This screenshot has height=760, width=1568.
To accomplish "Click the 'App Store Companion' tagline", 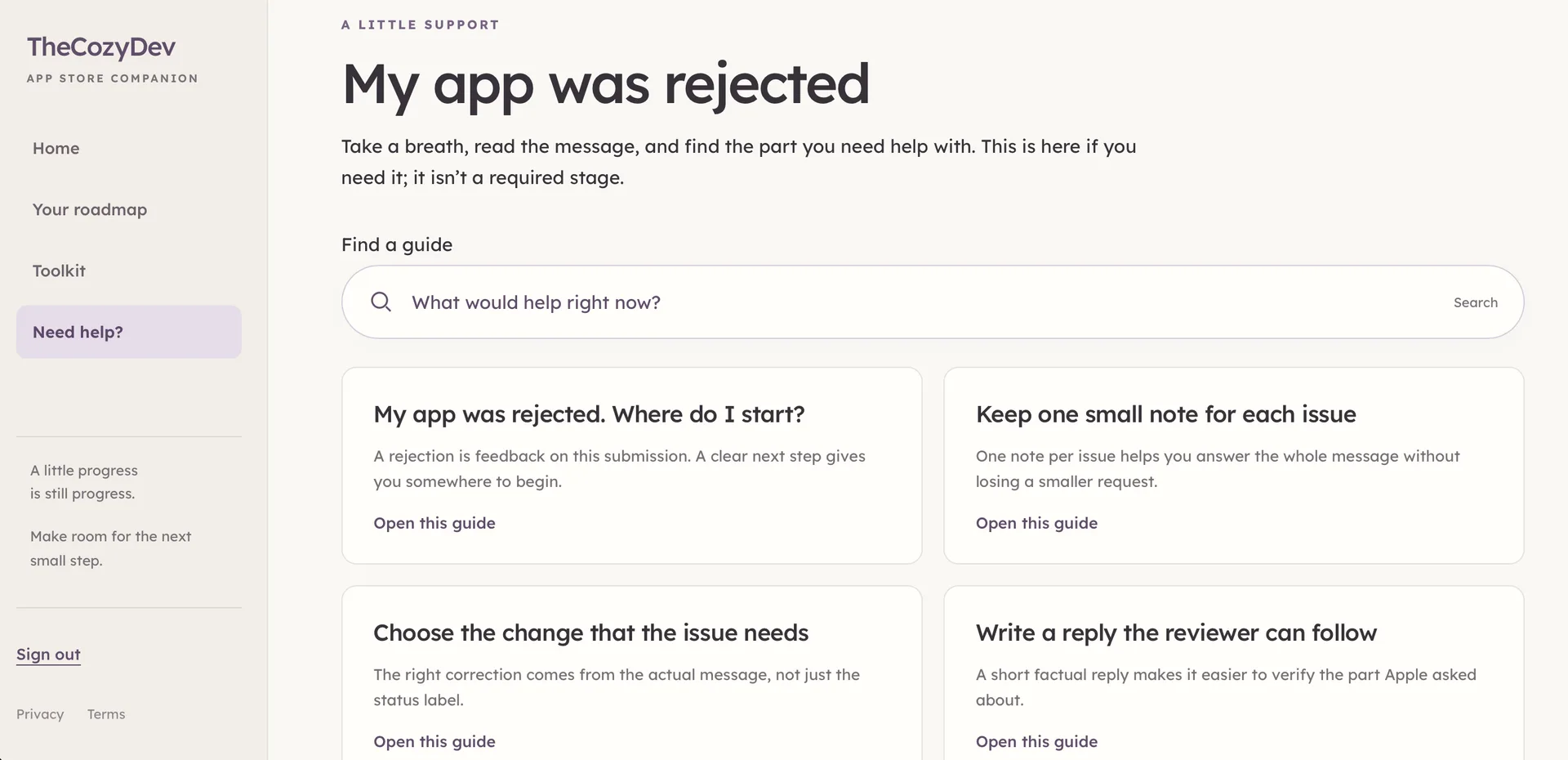I will 113,78.
